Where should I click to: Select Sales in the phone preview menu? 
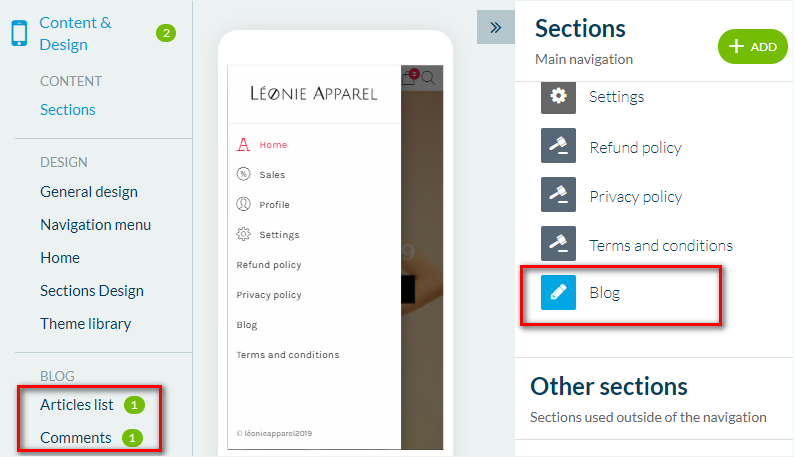click(x=272, y=175)
